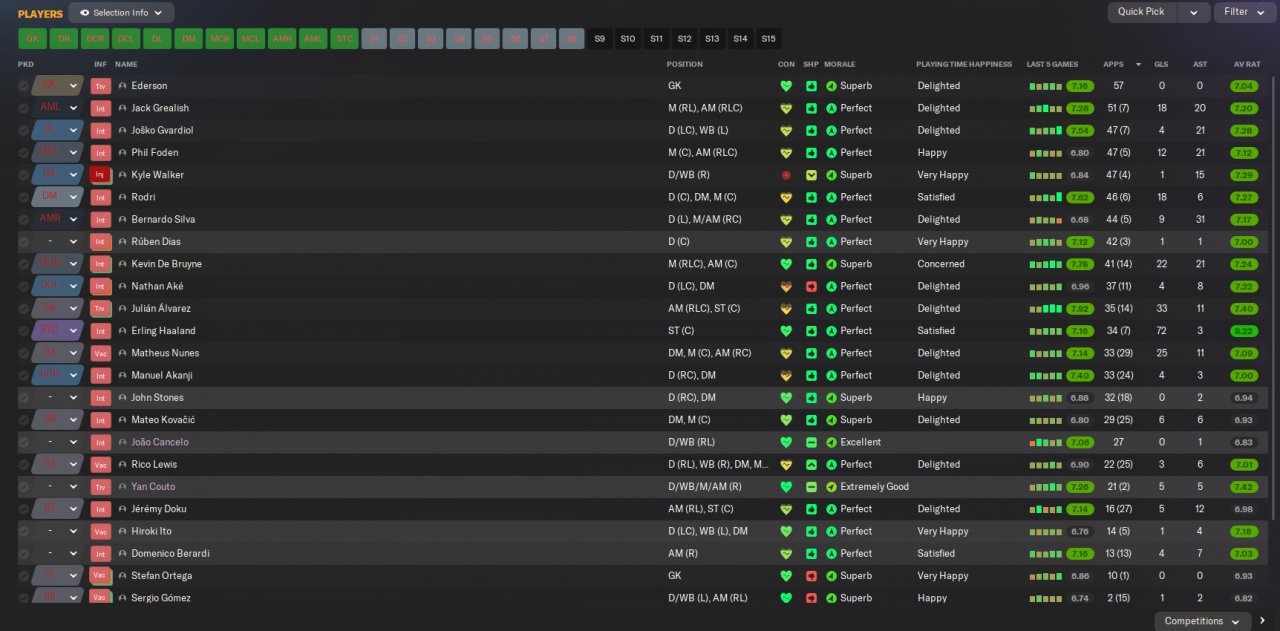
Task: Click Matheus Nunes's Vac info badge
Action: click(100, 353)
